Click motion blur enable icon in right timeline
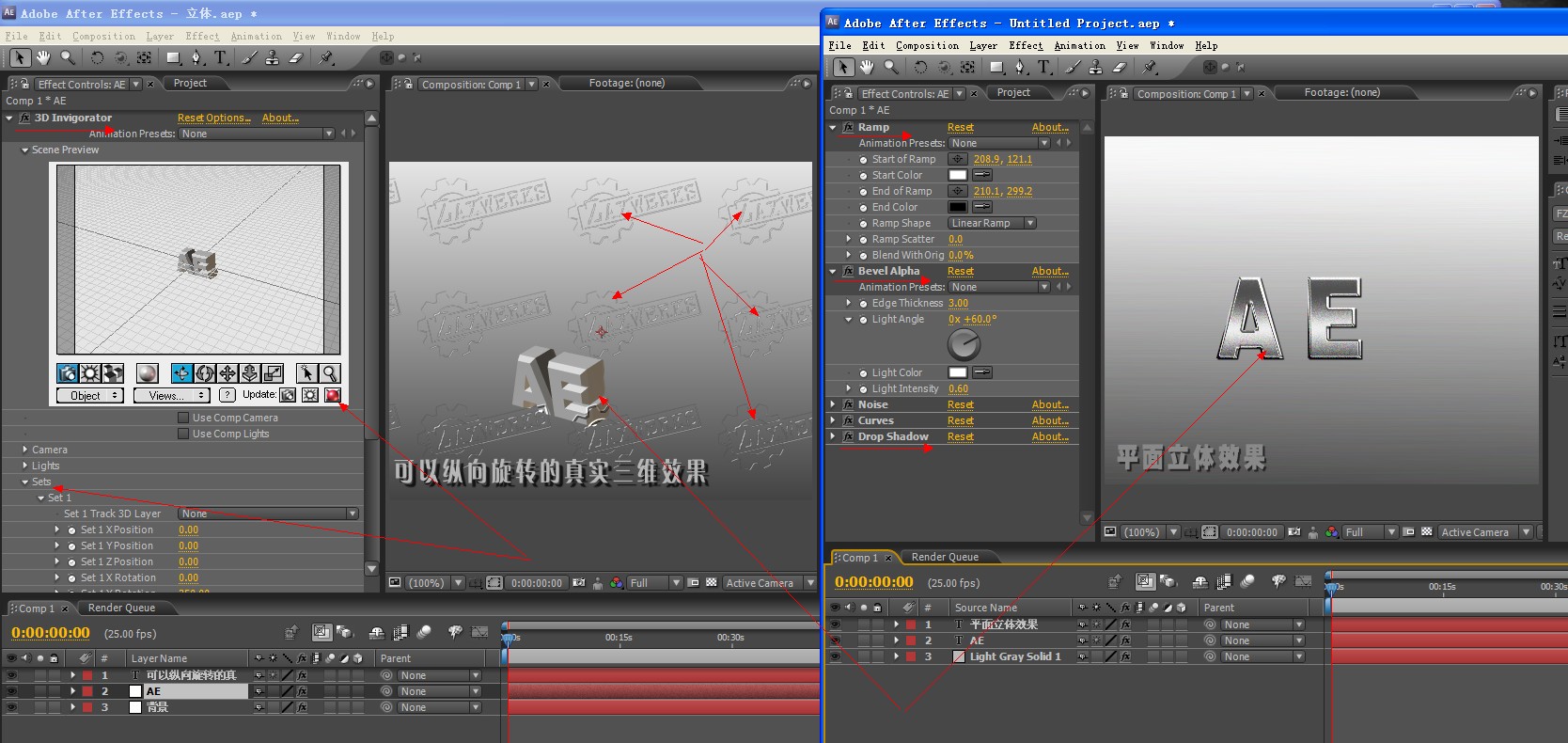This screenshot has height=743, width=1568. (1248, 581)
